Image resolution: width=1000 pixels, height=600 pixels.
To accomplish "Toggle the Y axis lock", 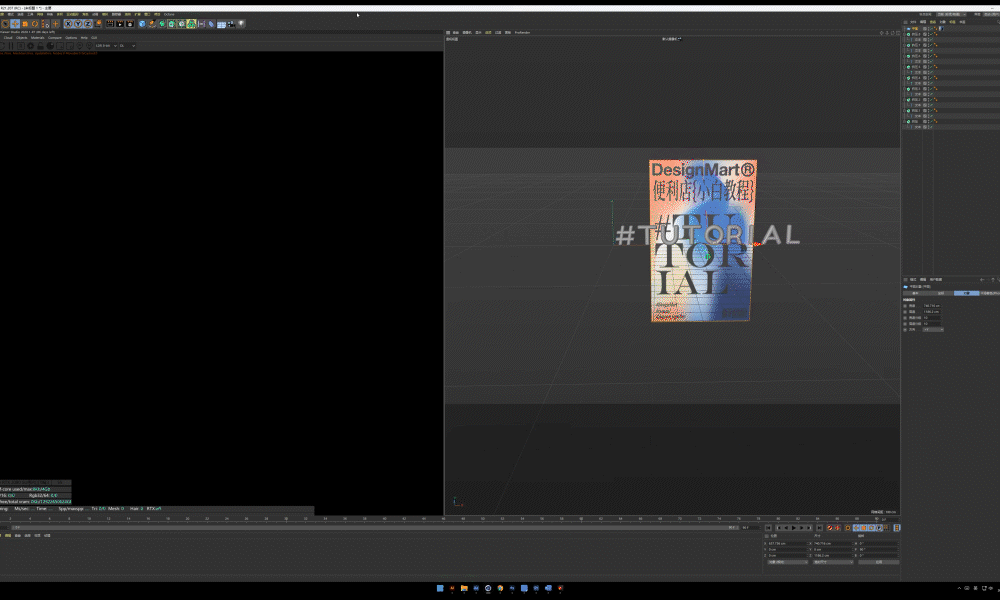I will (x=78, y=24).
